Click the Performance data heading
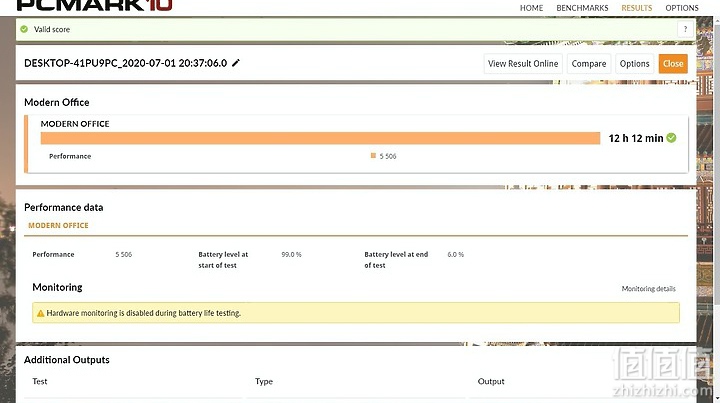 click(63, 207)
